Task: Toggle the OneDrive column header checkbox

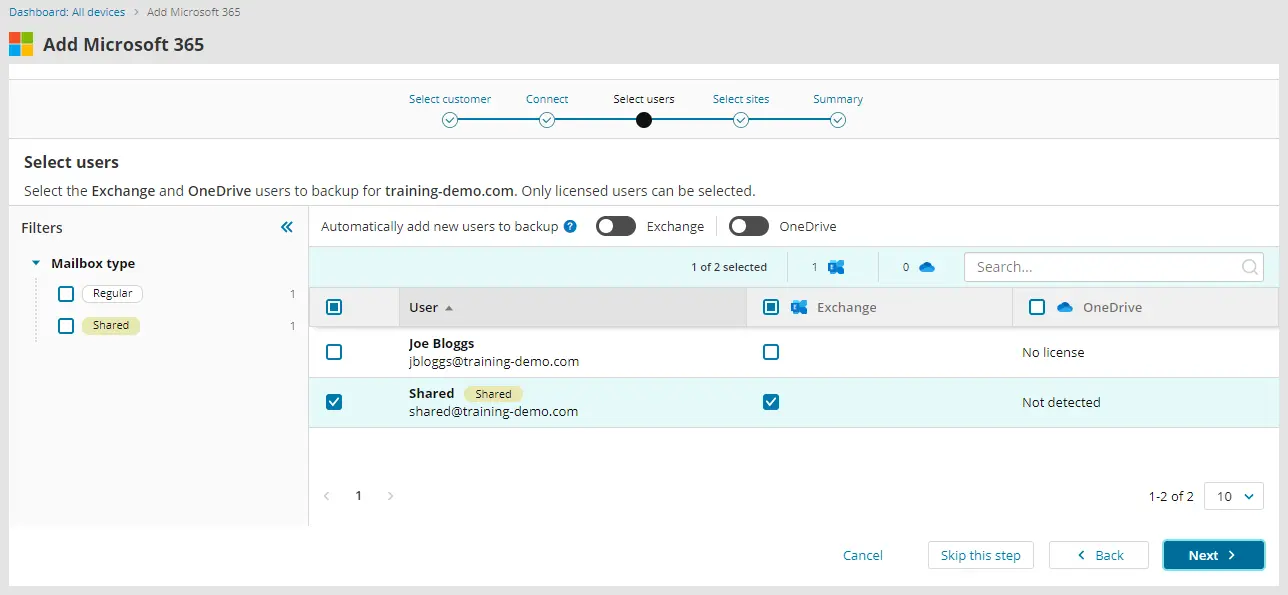Action: click(1037, 307)
